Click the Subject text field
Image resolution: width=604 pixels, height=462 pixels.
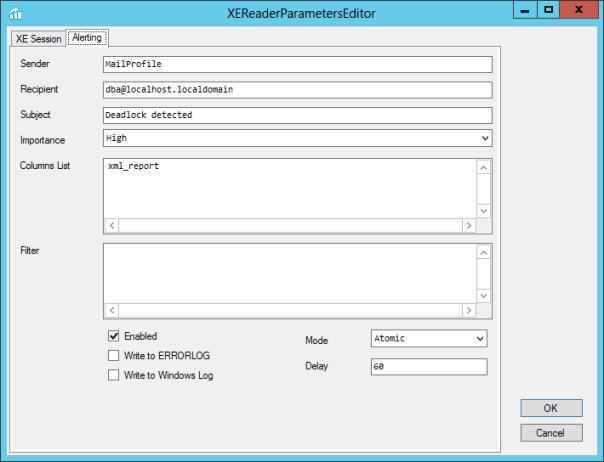coord(297,114)
